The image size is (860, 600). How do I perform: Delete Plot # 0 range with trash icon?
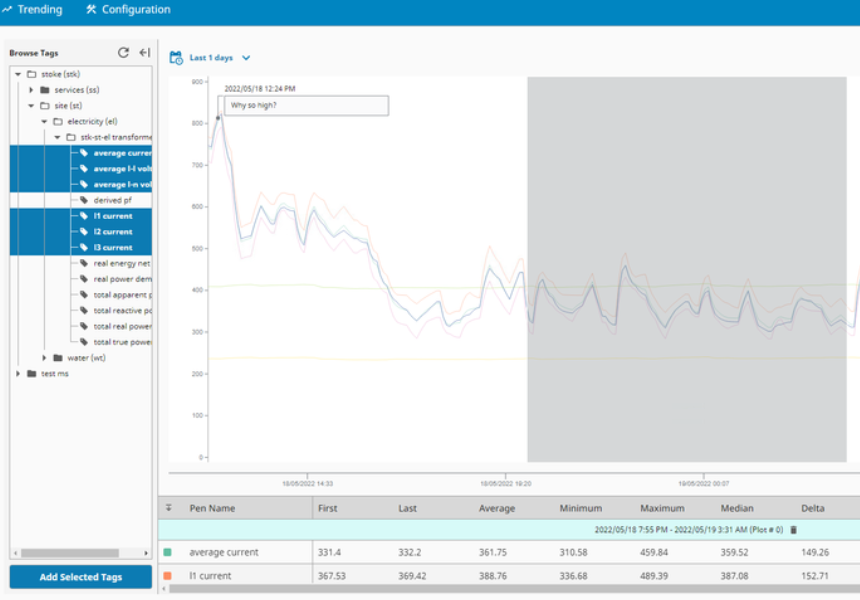click(794, 530)
